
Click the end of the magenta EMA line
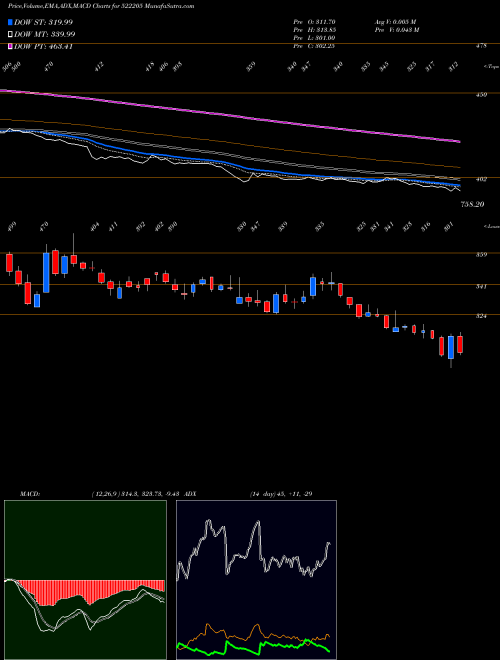point(459,142)
